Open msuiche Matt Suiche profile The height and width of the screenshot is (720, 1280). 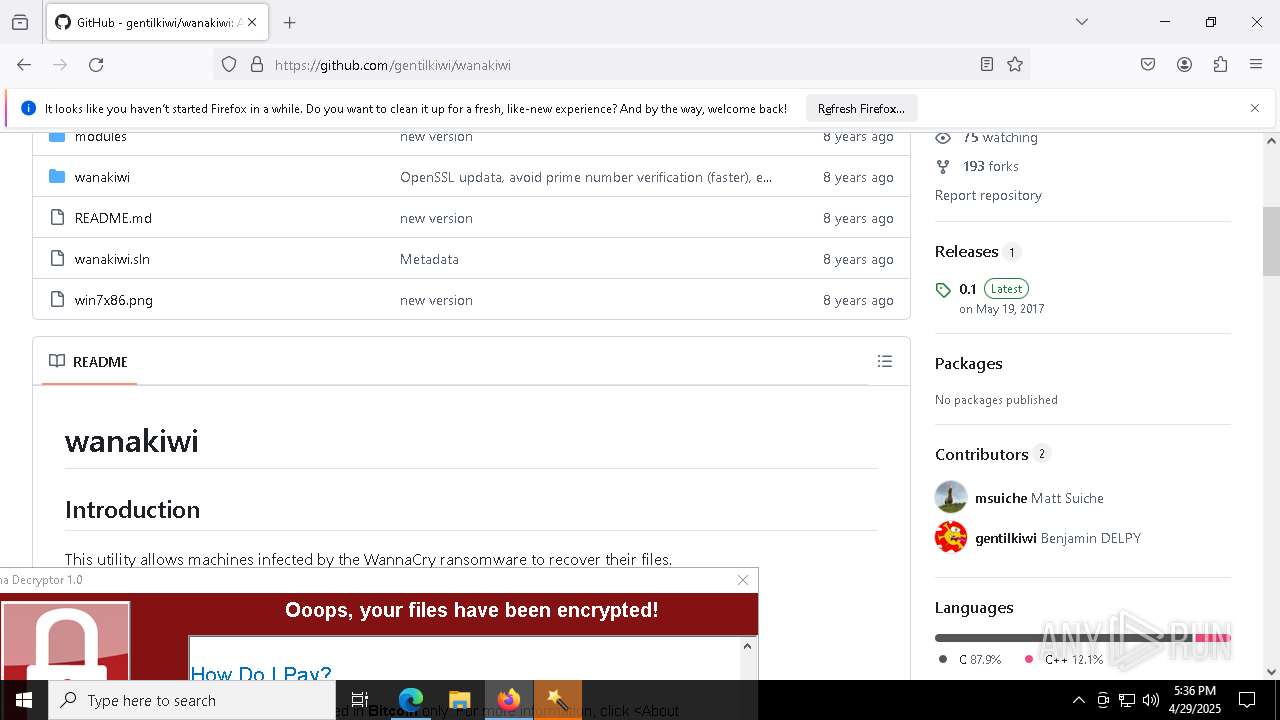coord(1039,498)
